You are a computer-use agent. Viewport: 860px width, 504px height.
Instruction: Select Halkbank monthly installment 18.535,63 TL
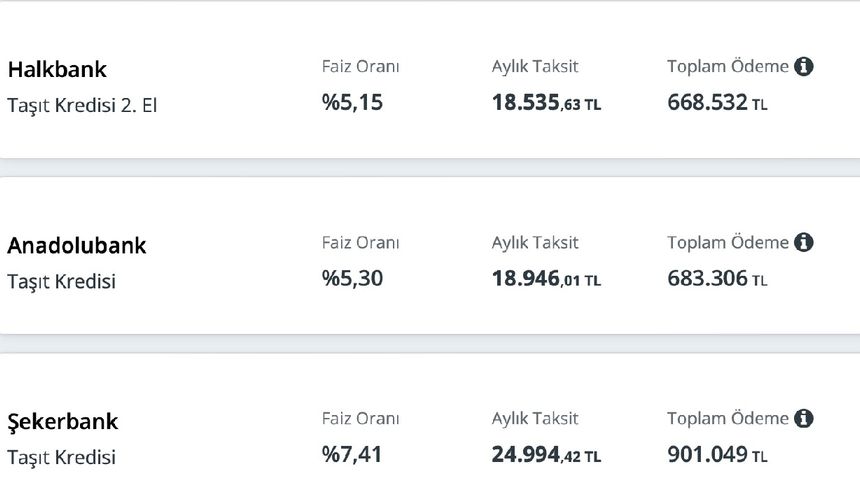click(546, 103)
